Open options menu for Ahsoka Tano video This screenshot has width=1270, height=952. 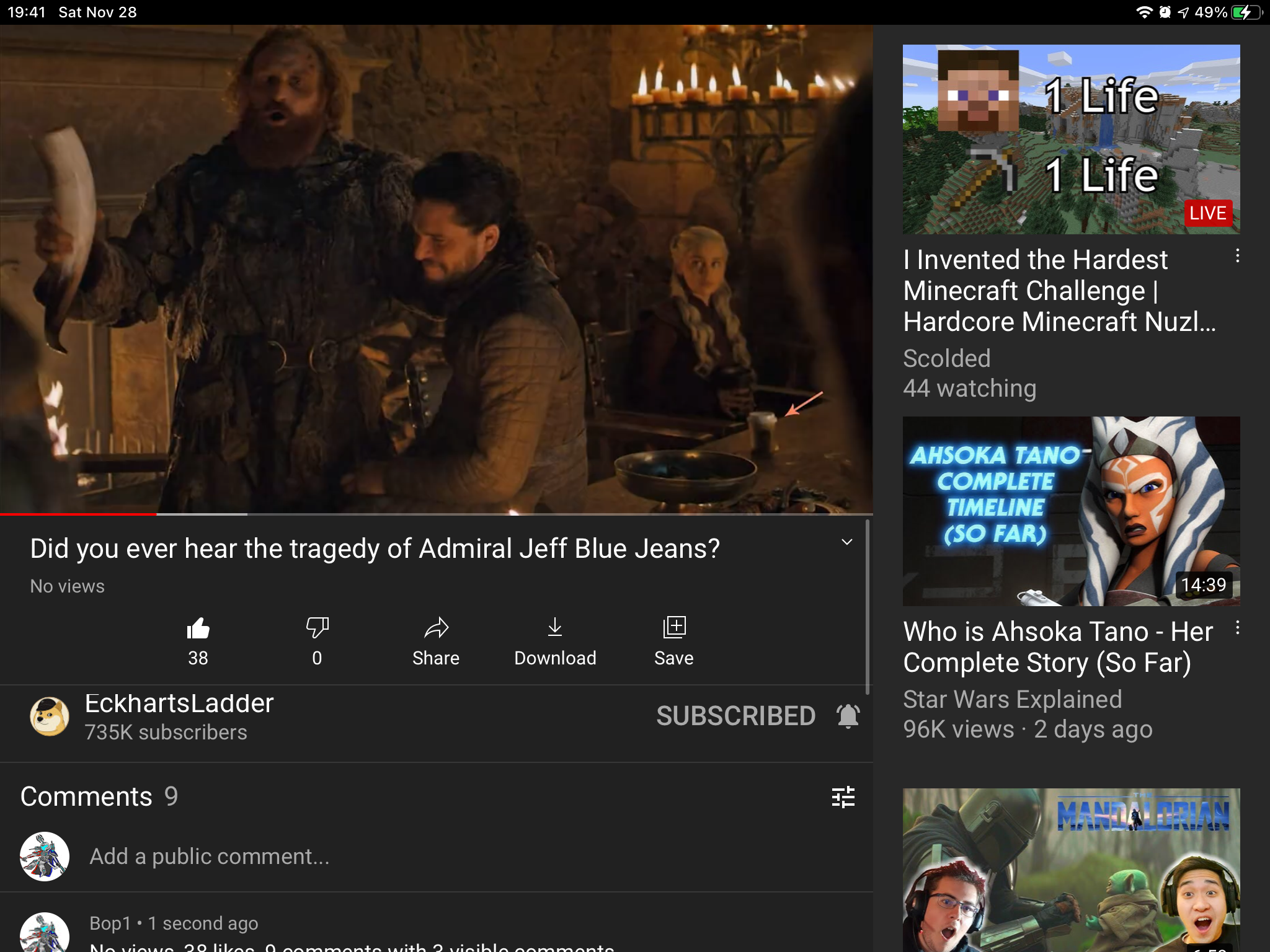1237,628
